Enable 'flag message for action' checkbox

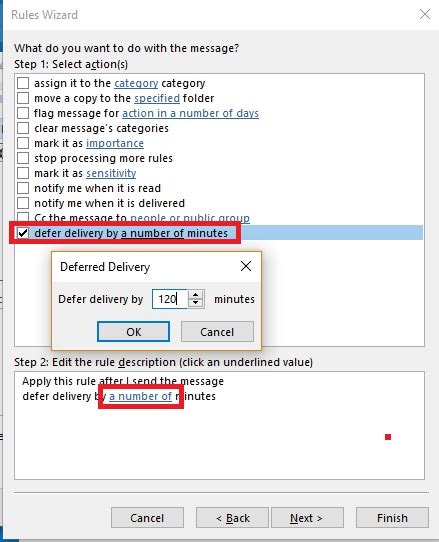click(x=23, y=113)
